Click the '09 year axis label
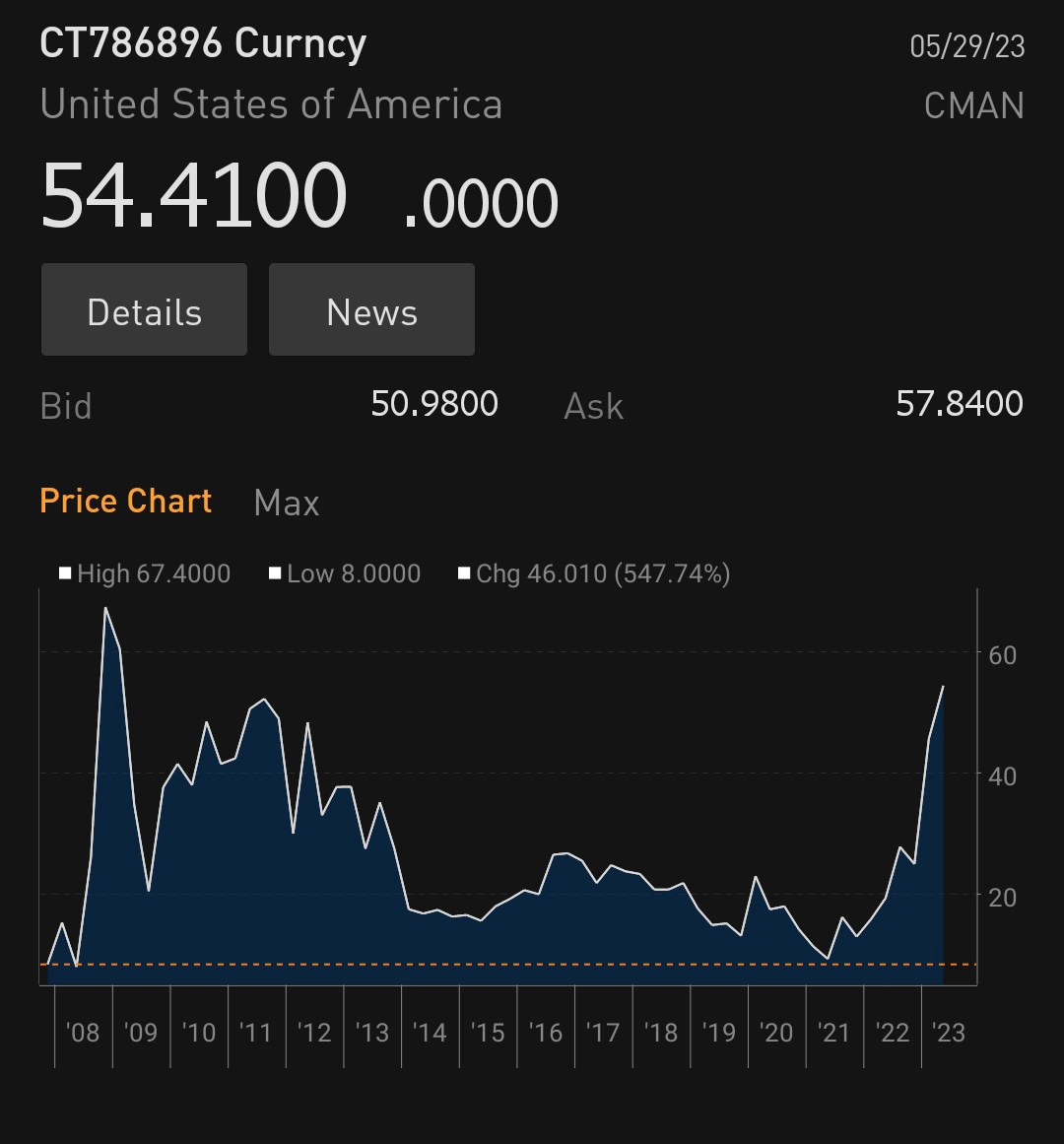The height and width of the screenshot is (1144, 1064). pos(141,1033)
